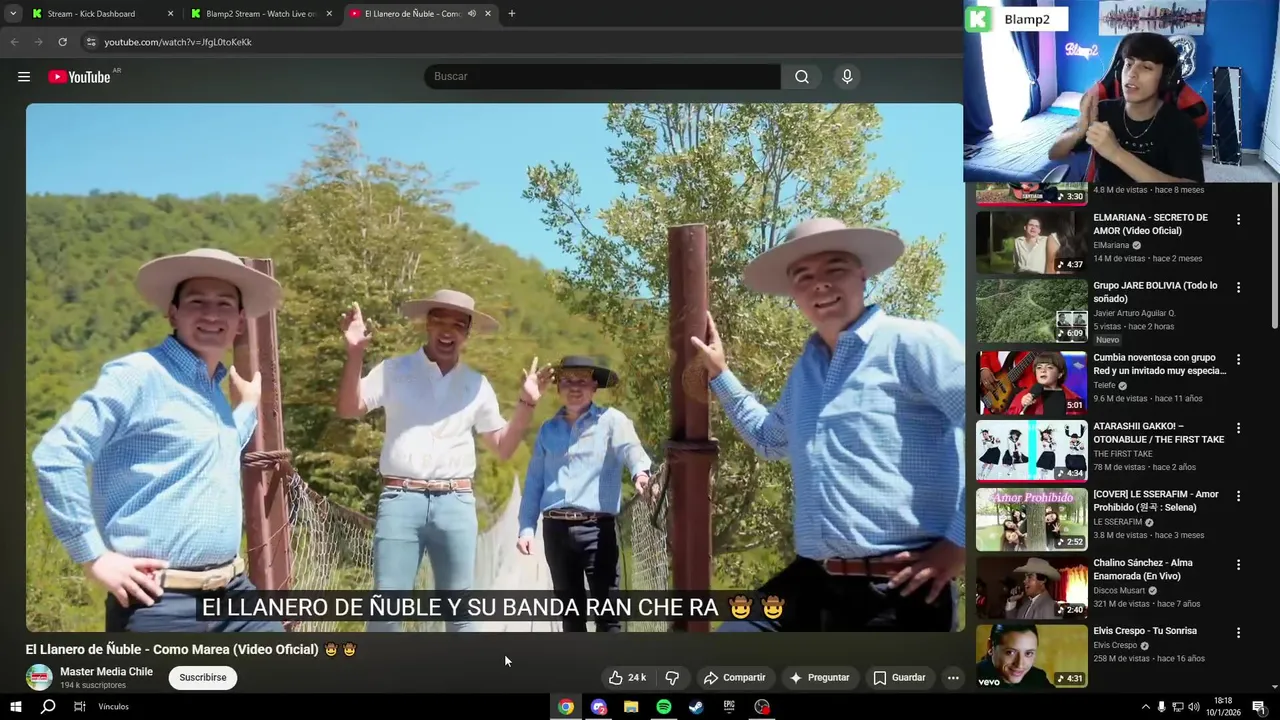Open Steam from the taskbar
This screenshot has height=720, width=1280.
pyautogui.click(x=696, y=707)
